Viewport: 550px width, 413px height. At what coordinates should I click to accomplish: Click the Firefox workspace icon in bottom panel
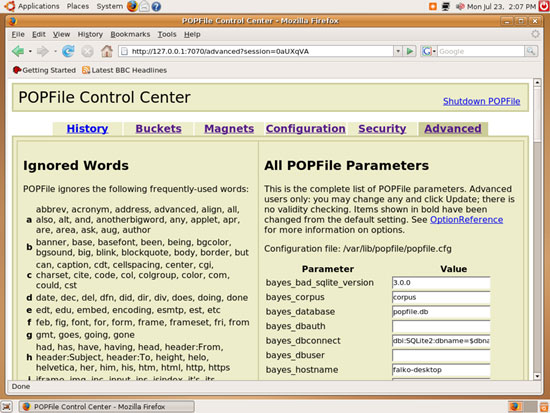pyautogui.click(x=515, y=406)
